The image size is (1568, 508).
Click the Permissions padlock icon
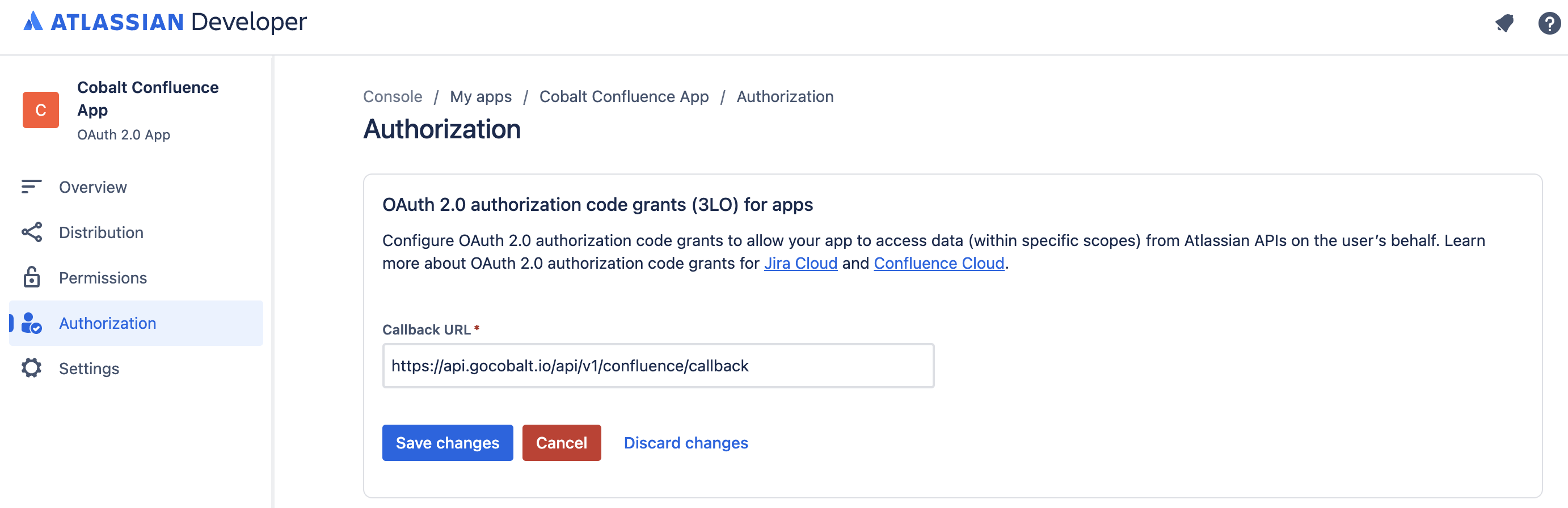[31, 277]
